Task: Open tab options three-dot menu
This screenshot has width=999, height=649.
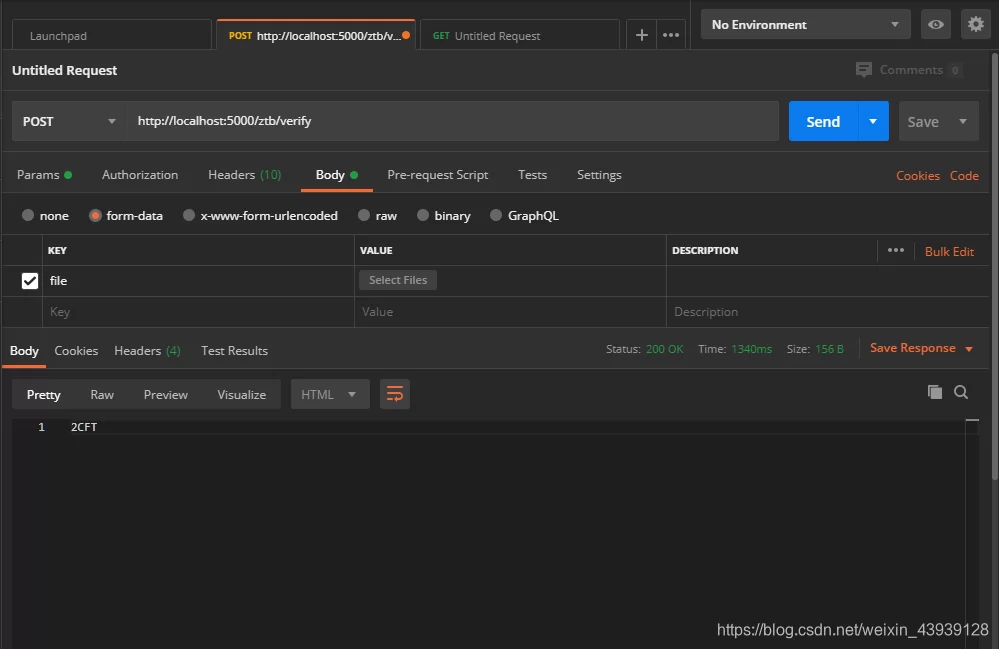Action: pyautogui.click(x=671, y=35)
